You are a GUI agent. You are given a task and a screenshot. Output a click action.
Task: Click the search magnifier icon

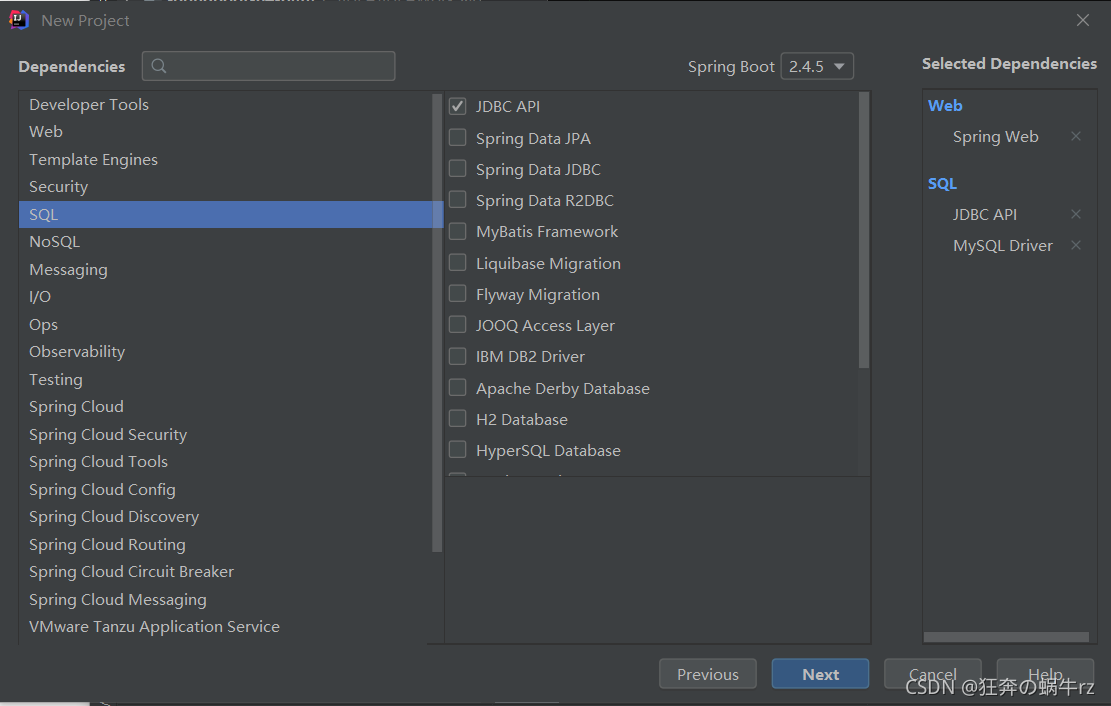(159, 66)
